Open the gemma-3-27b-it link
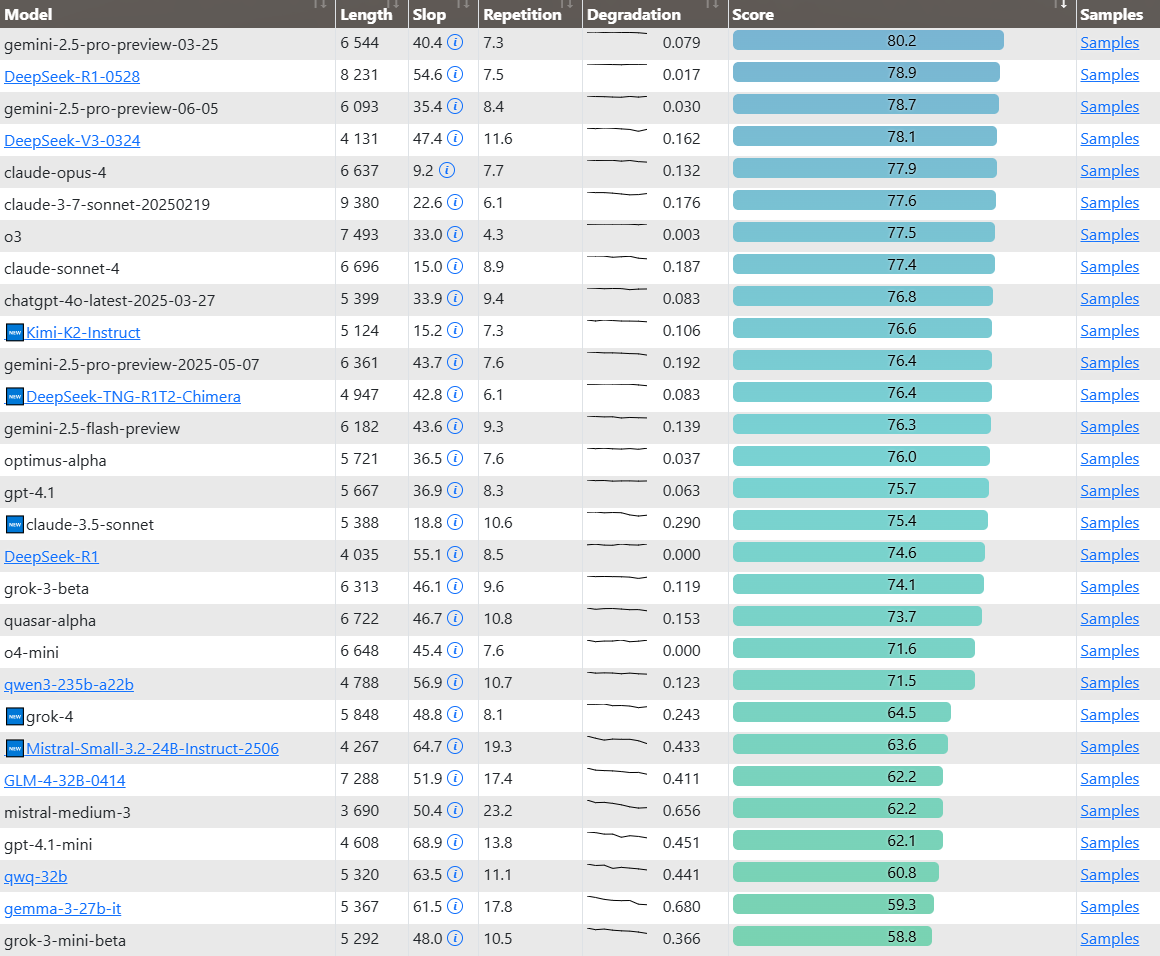Viewport: 1160px width, 956px height. pos(62,909)
